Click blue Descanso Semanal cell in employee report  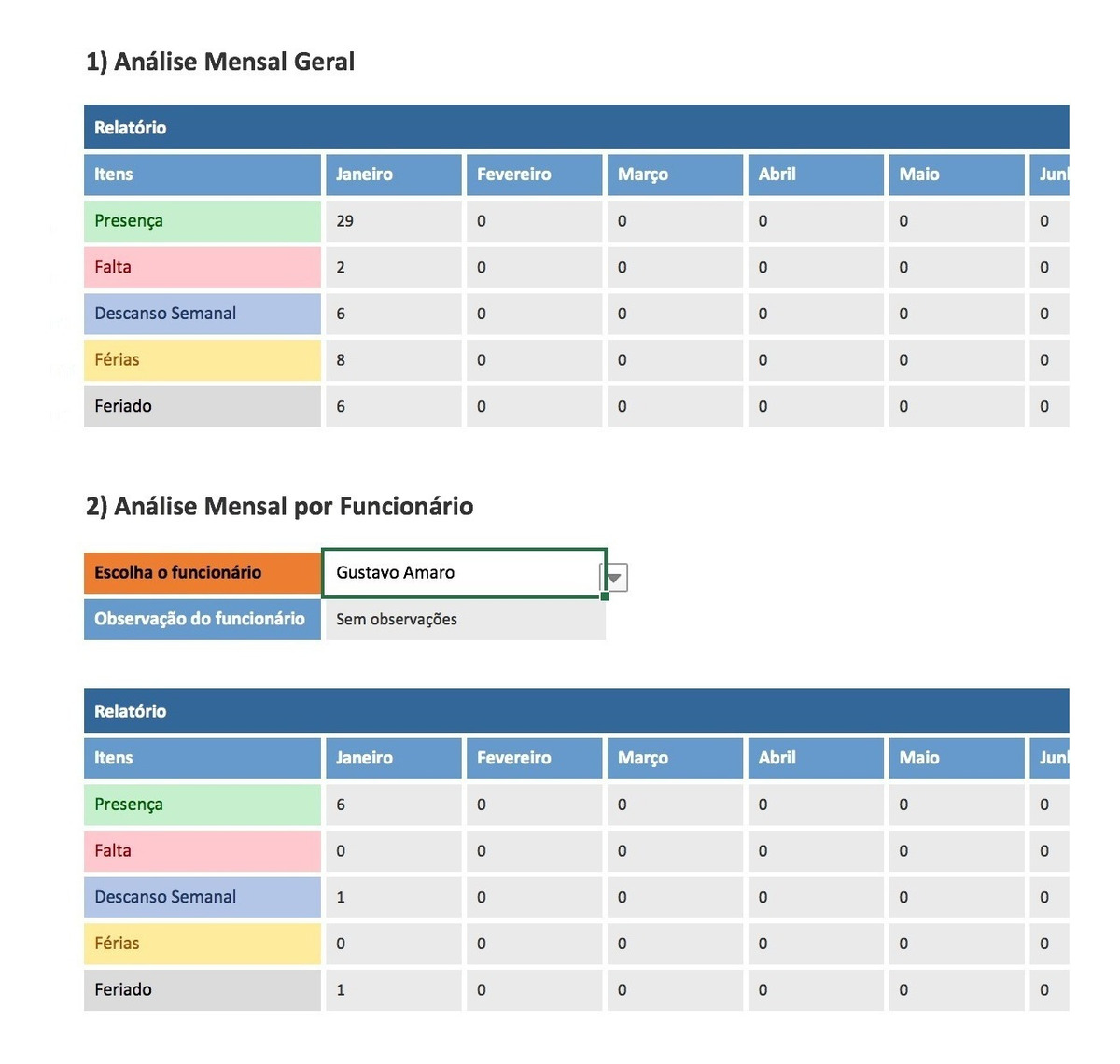(x=203, y=897)
